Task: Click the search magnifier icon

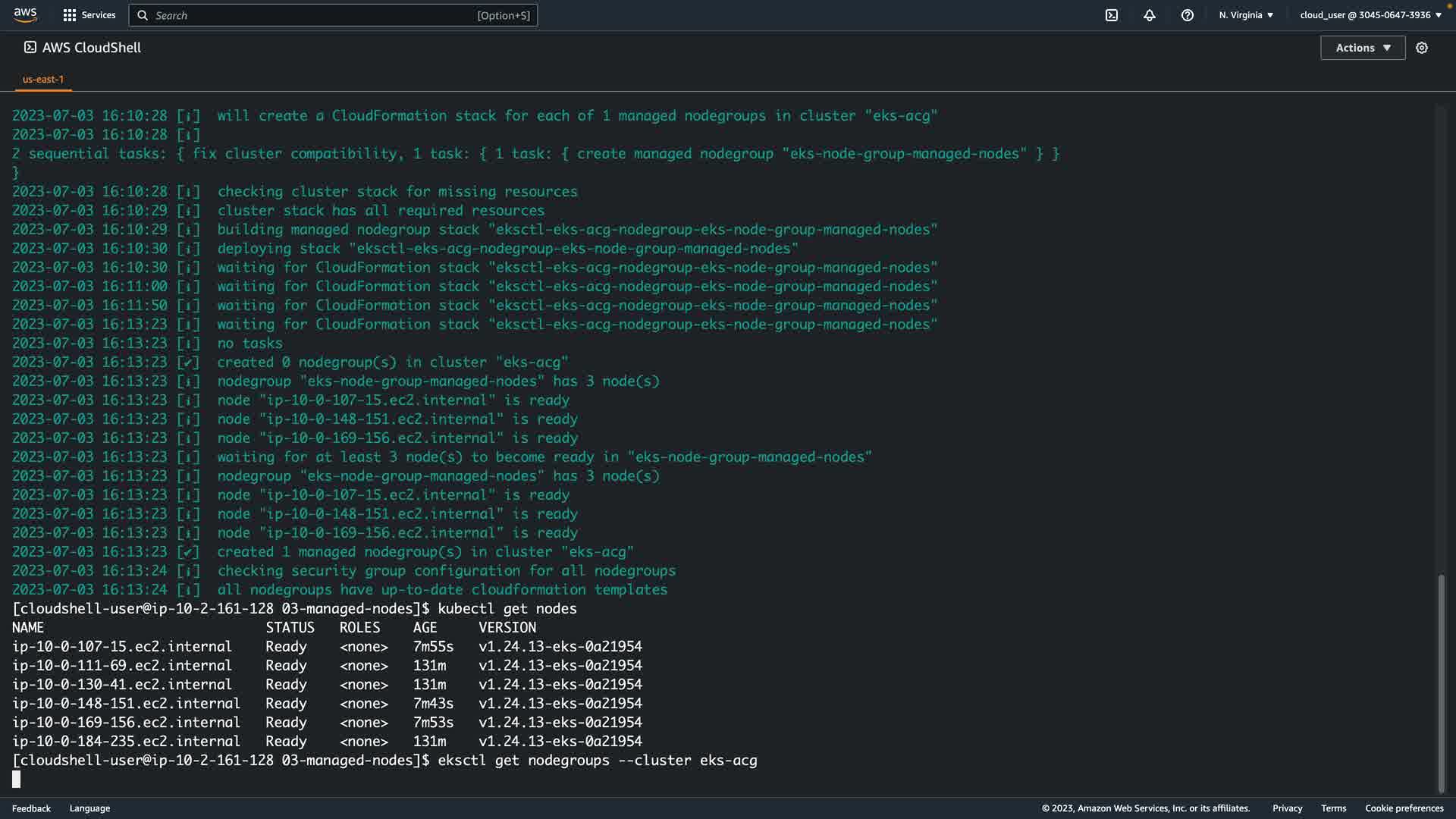Action: 143,15
